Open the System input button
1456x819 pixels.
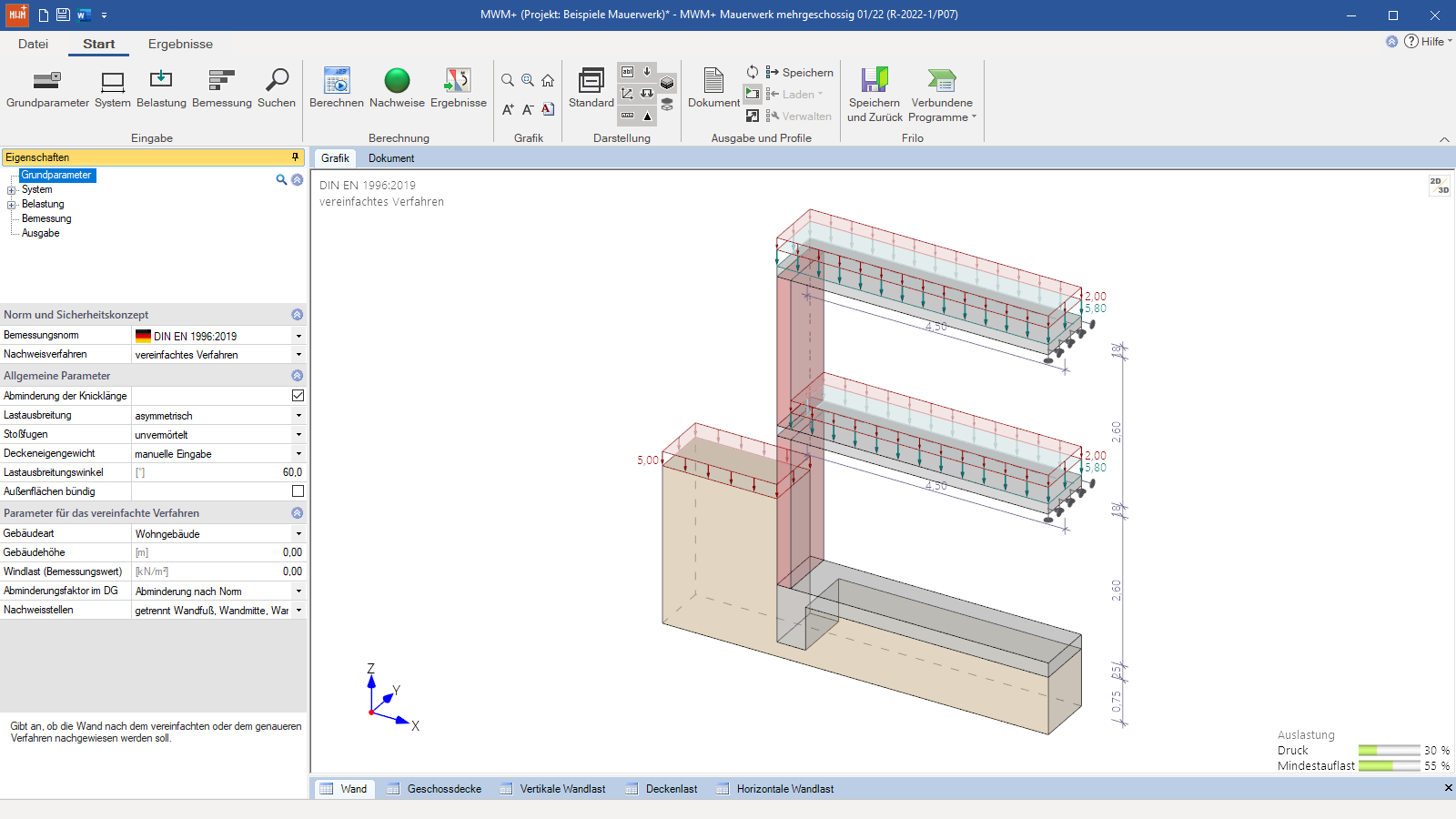point(113,89)
